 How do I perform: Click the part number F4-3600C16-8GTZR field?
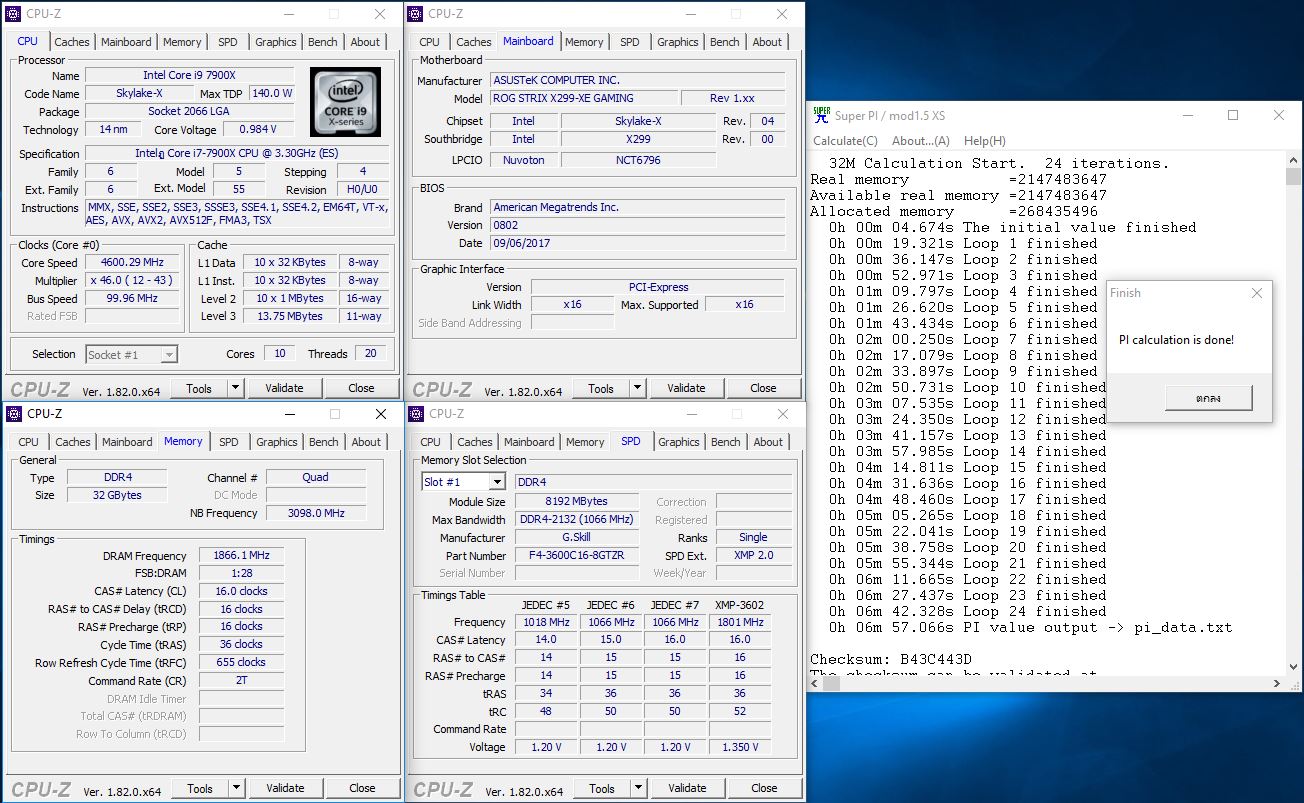click(577, 556)
